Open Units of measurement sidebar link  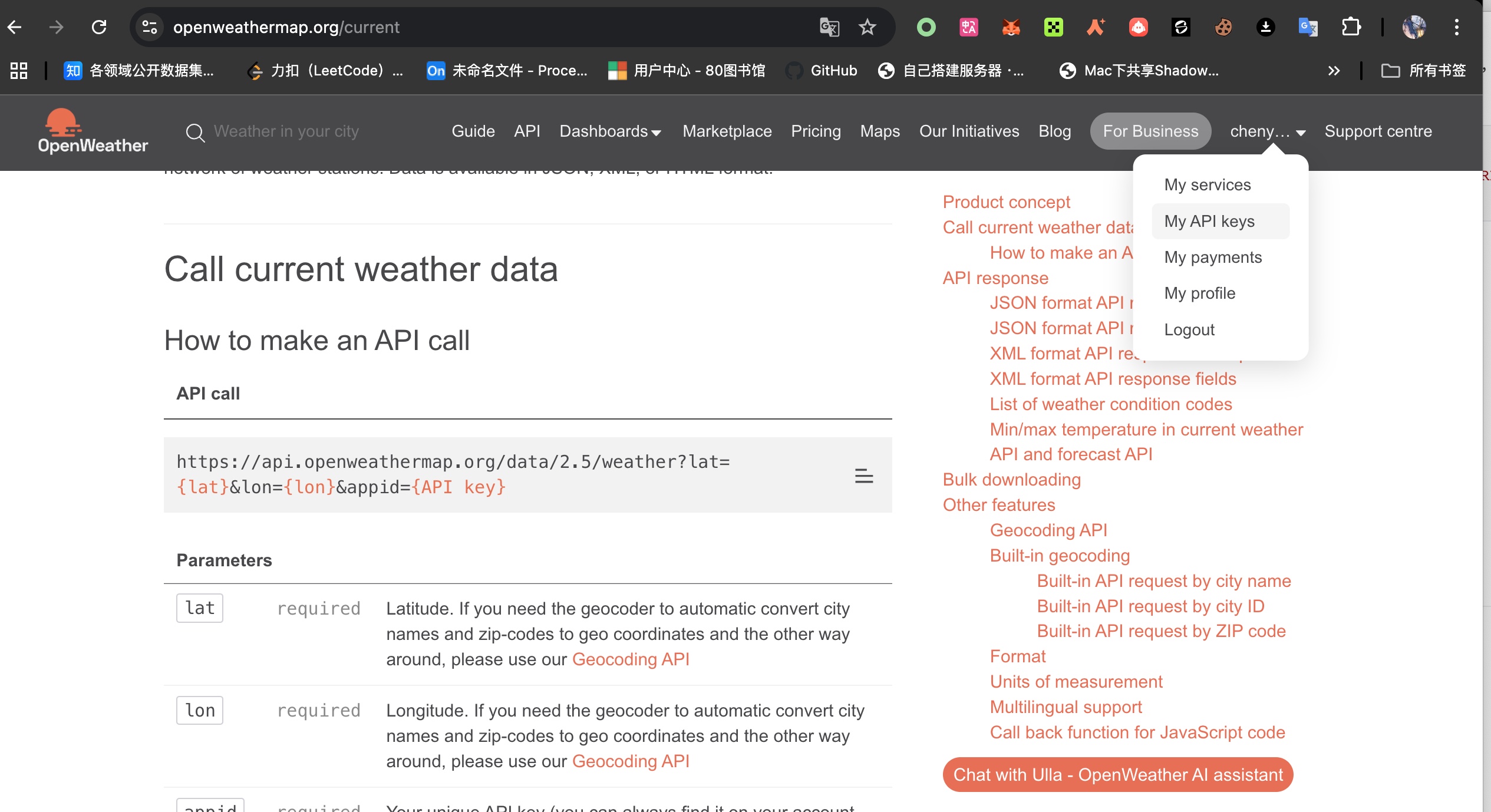[x=1076, y=682]
